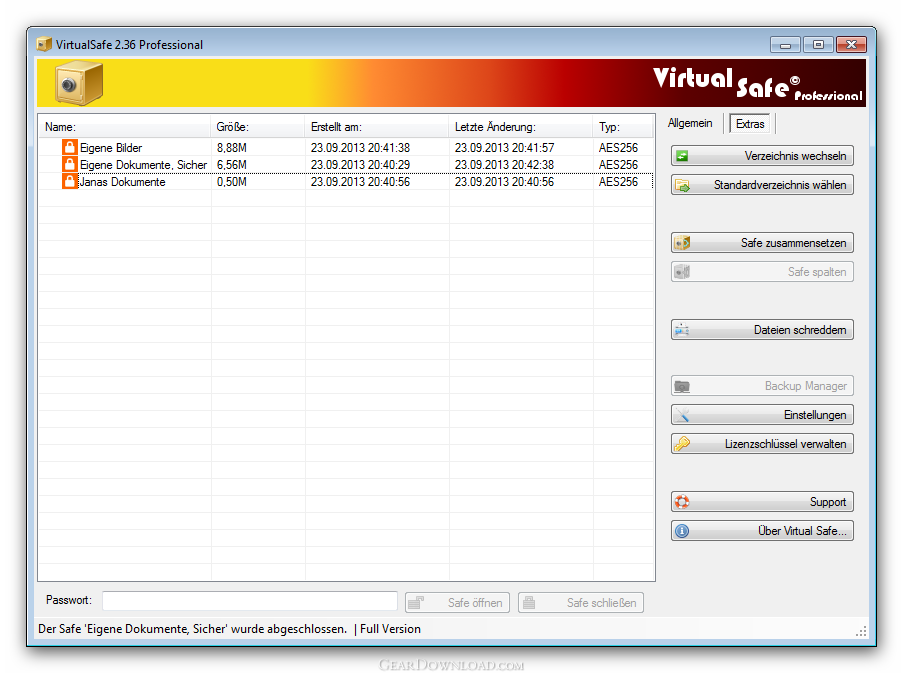Screen dimensions: 903x673
Task: Switch to the Extras tab
Action: (x=750, y=124)
